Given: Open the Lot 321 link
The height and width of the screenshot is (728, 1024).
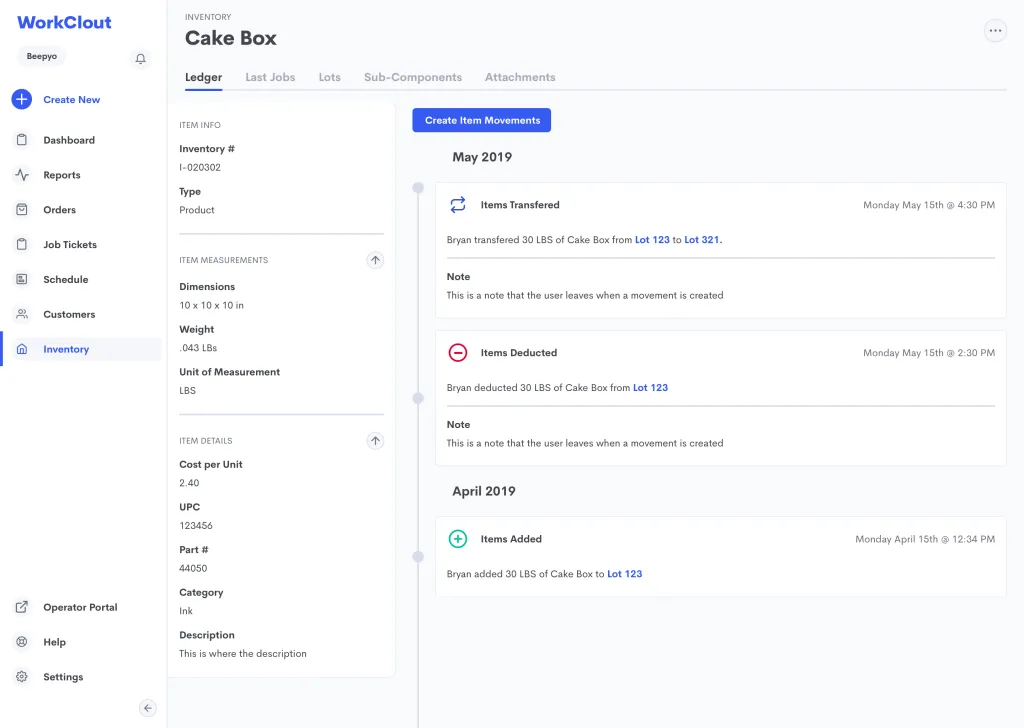Looking at the screenshot, I should [x=702, y=240].
